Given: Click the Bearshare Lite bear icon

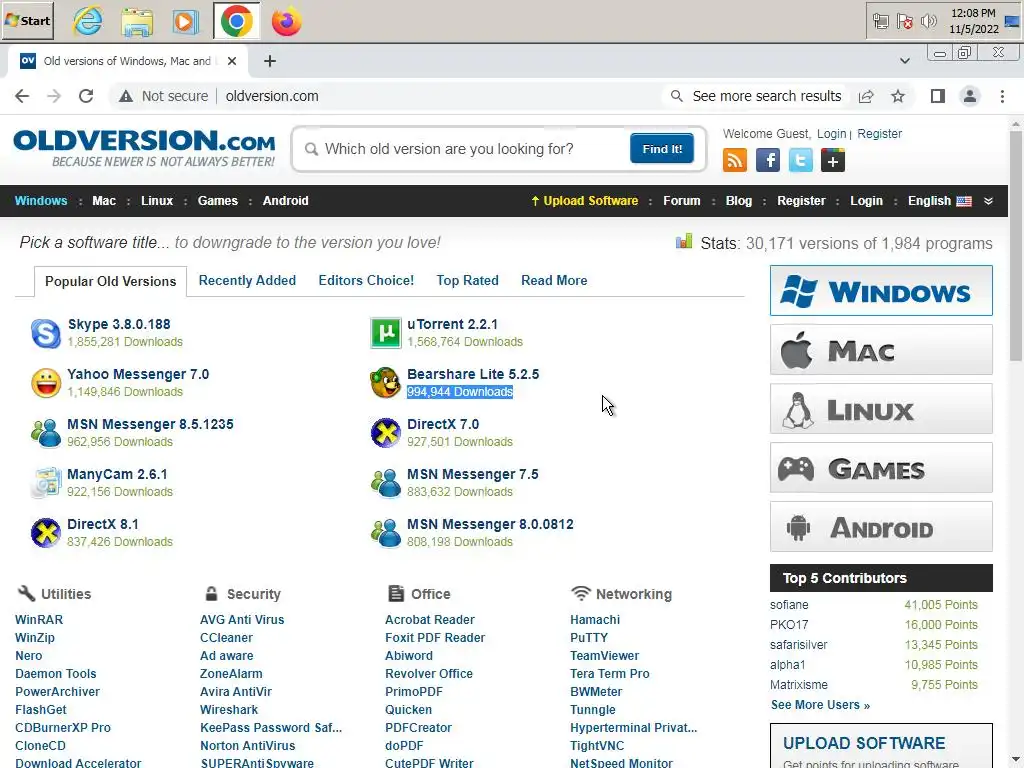Looking at the screenshot, I should click(x=385, y=383).
